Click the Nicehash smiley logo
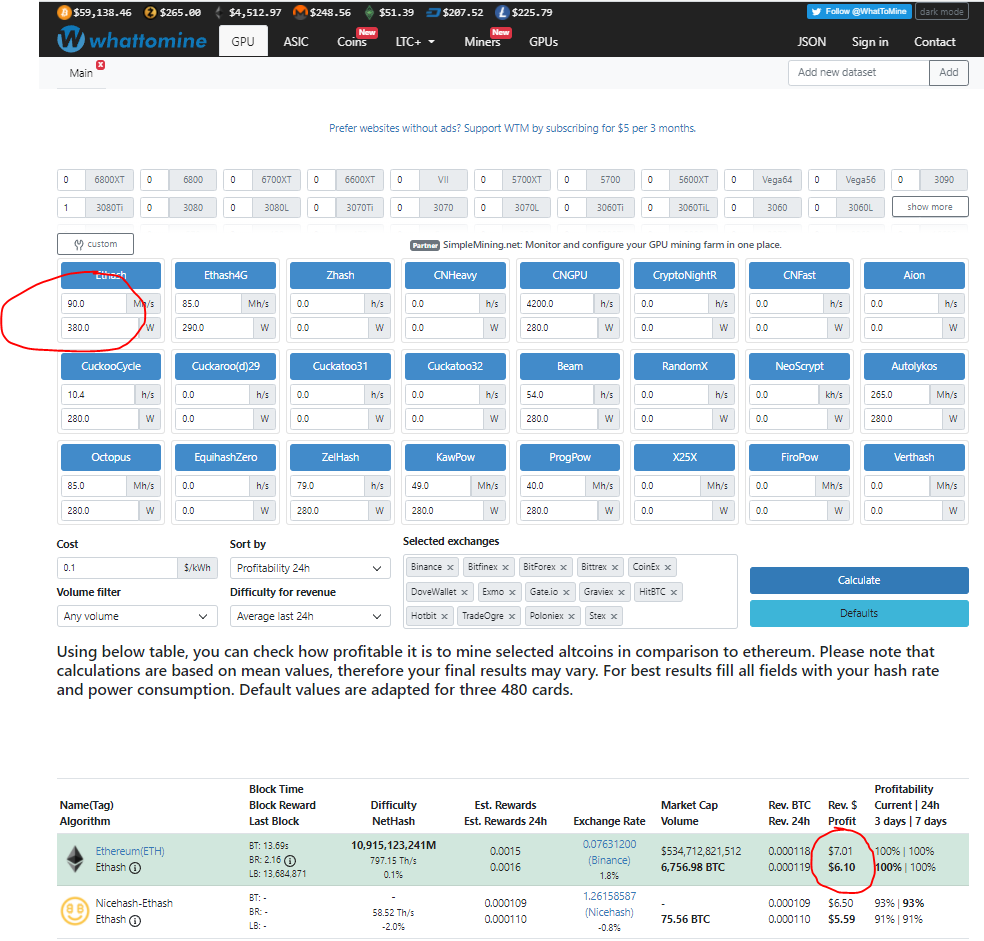The image size is (984, 941). click(75, 911)
